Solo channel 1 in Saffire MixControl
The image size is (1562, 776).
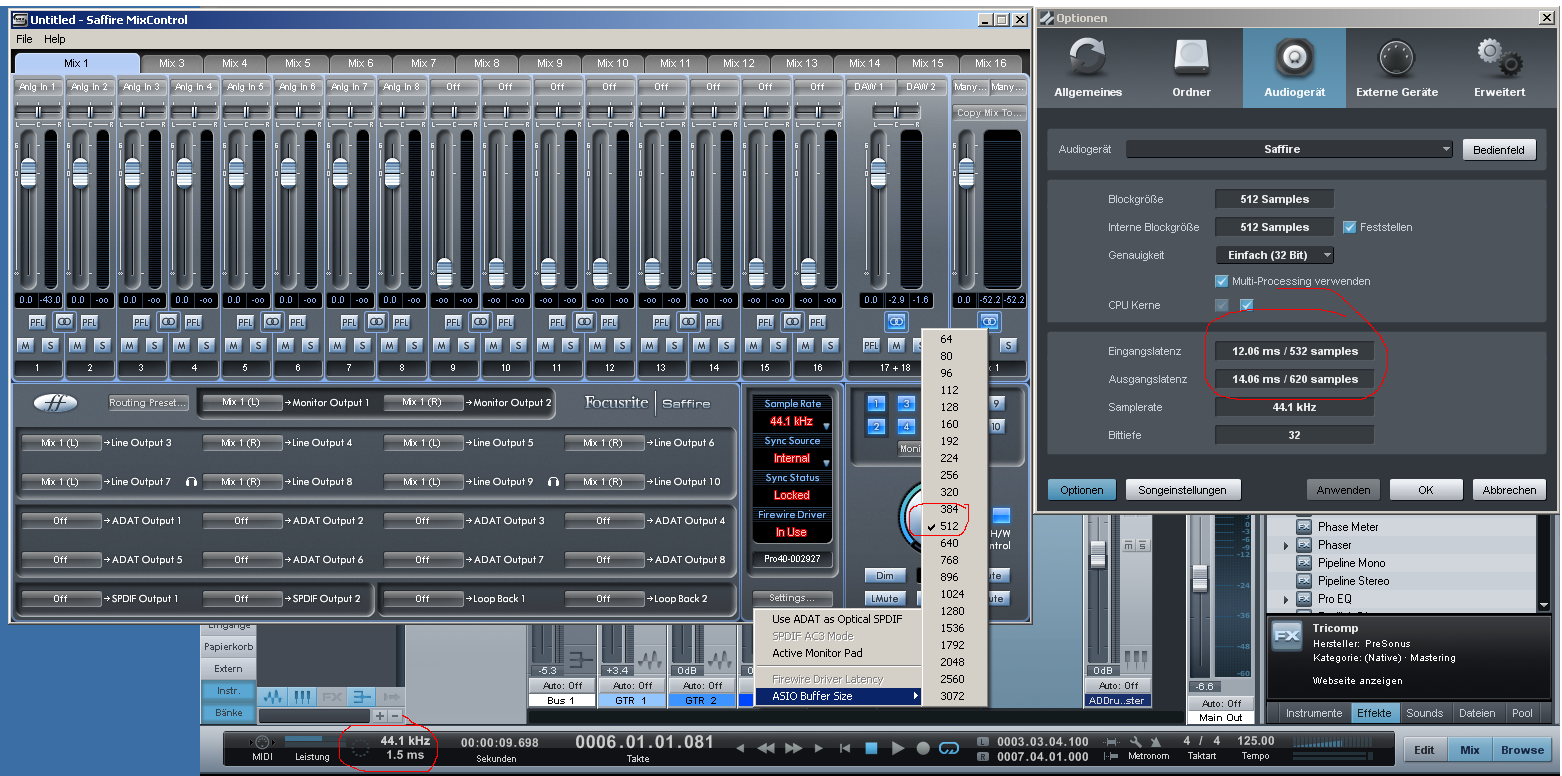49,345
